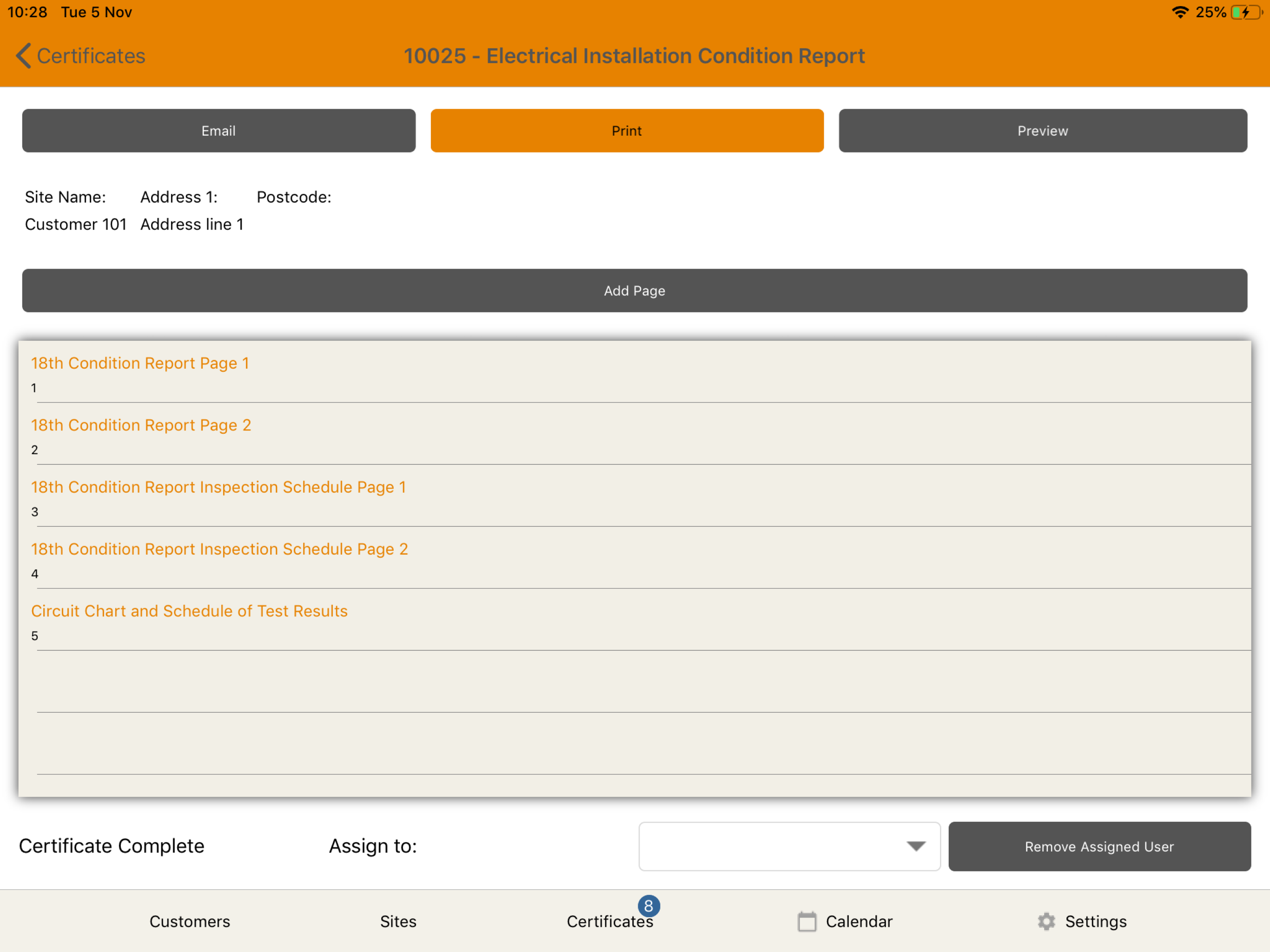The width and height of the screenshot is (1270, 952).
Task: Switch to the Customers tab
Action: pyautogui.click(x=190, y=921)
